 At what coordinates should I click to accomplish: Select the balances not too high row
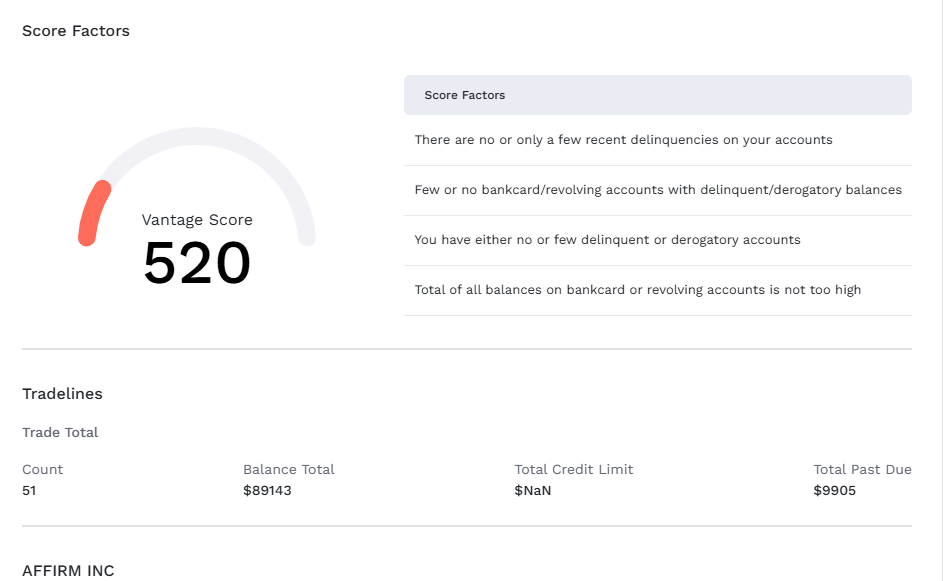(658, 290)
